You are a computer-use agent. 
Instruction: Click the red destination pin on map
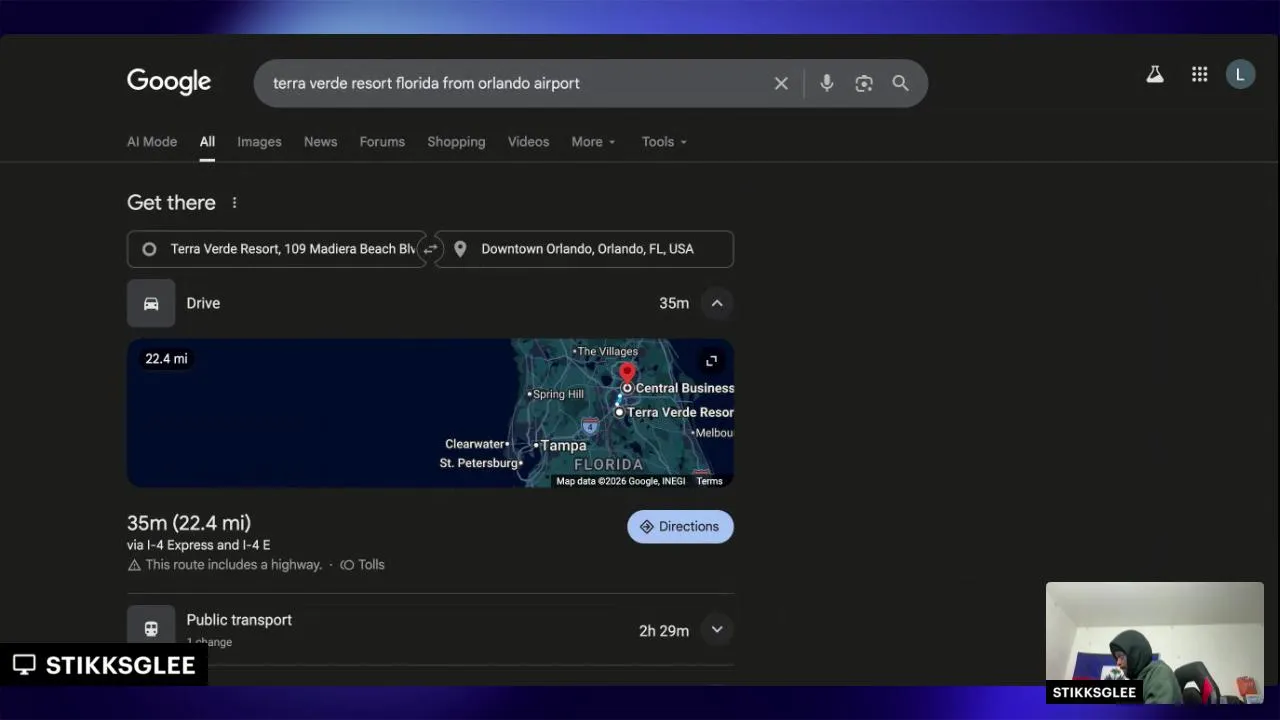pyautogui.click(x=627, y=376)
